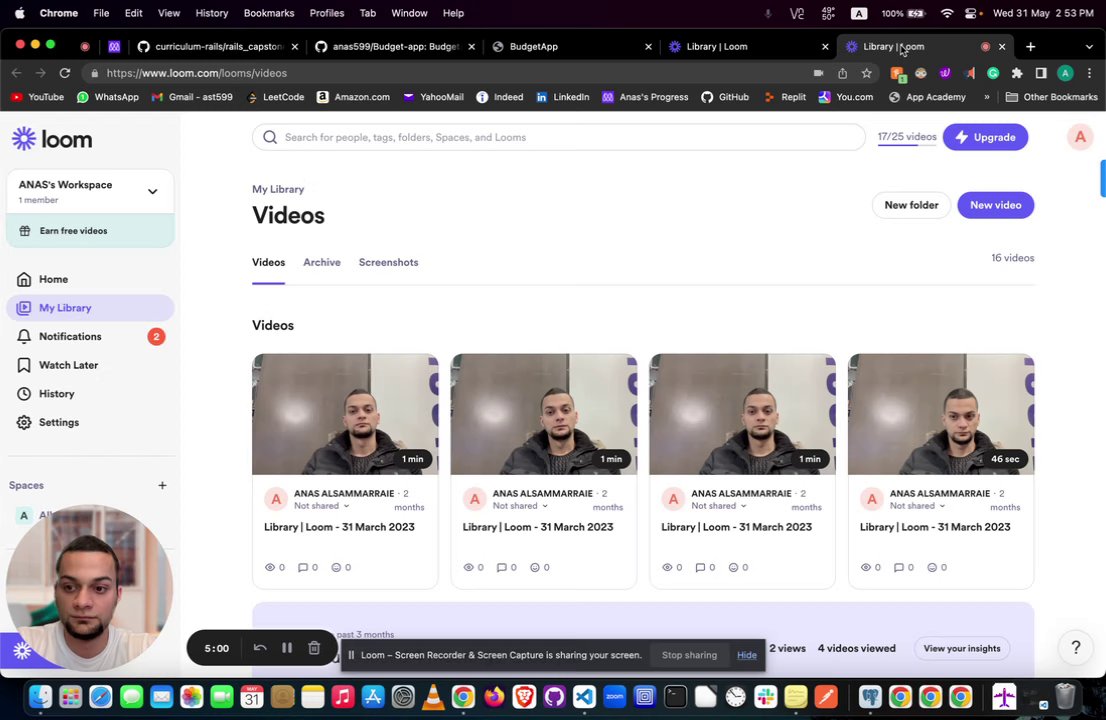Toggle Chrome side panel icon
This screenshot has width=1106, height=720.
click(1041, 73)
